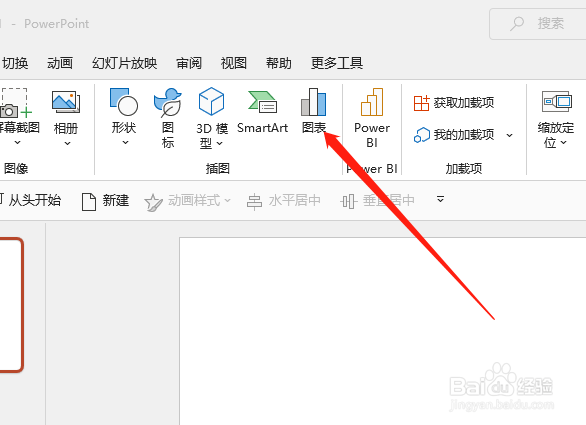Viewport: 586px width, 425px height.
Task: Switch to the Animations (动画) tab
Action: (x=60, y=63)
